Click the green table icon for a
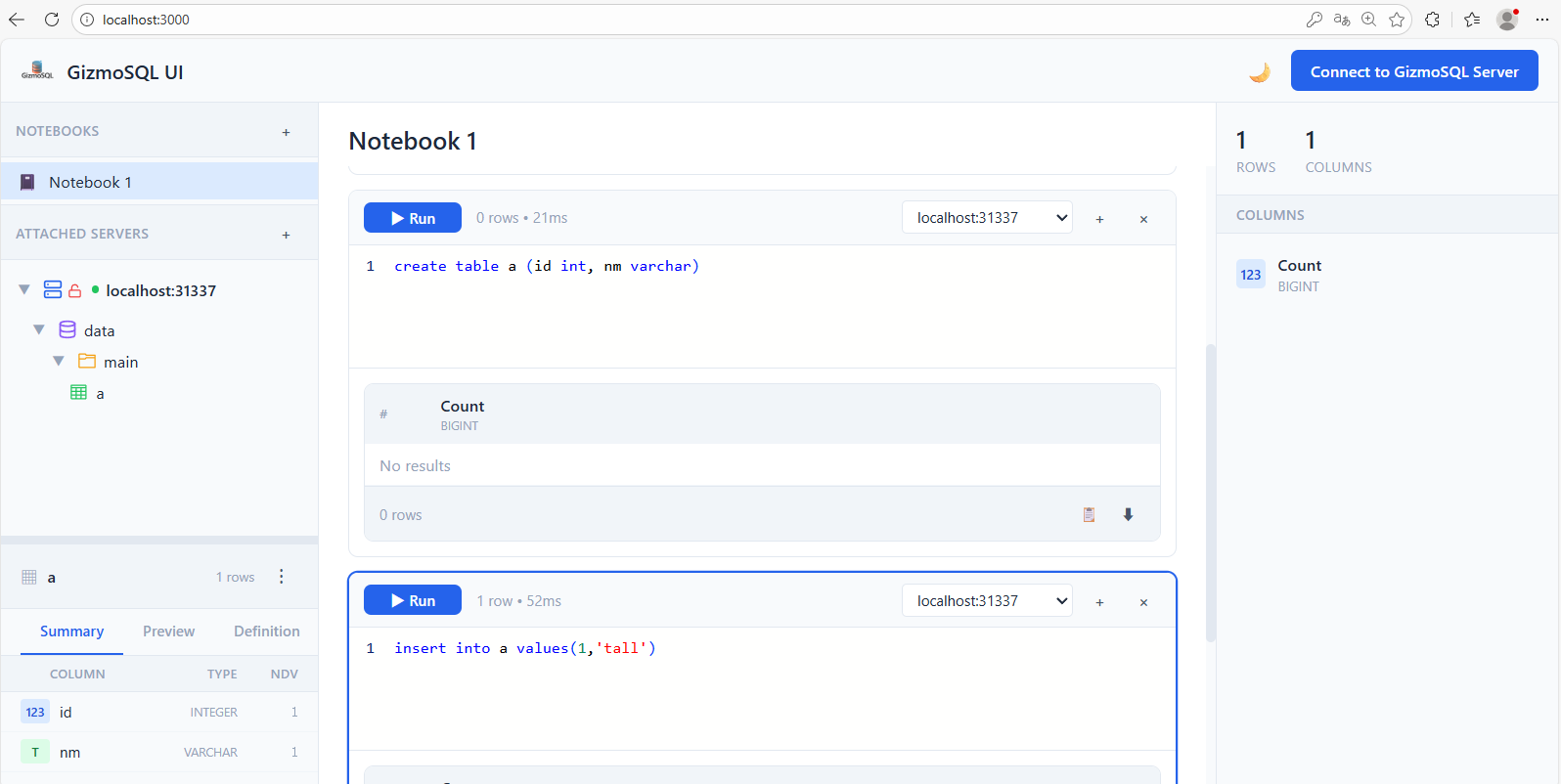The width and height of the screenshot is (1561, 784). [x=79, y=392]
